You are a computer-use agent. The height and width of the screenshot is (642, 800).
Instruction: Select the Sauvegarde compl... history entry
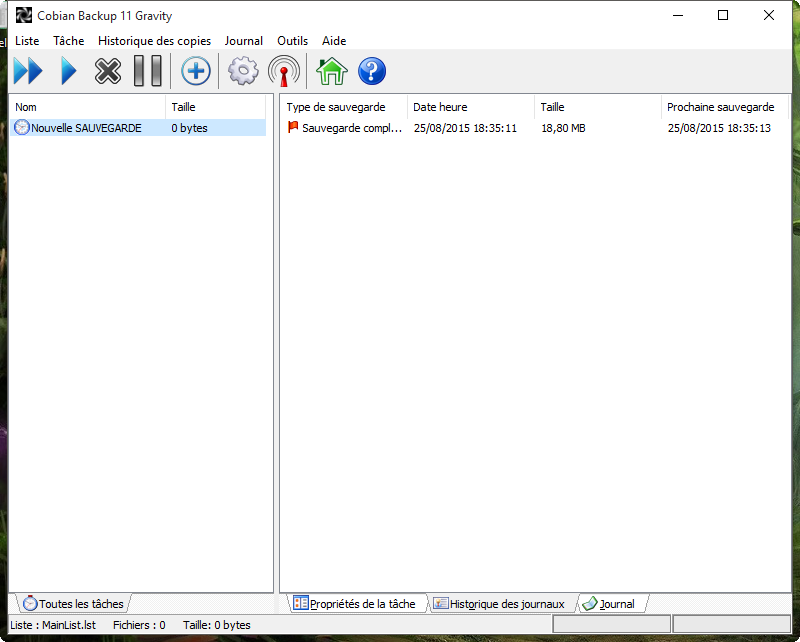[x=352, y=128]
